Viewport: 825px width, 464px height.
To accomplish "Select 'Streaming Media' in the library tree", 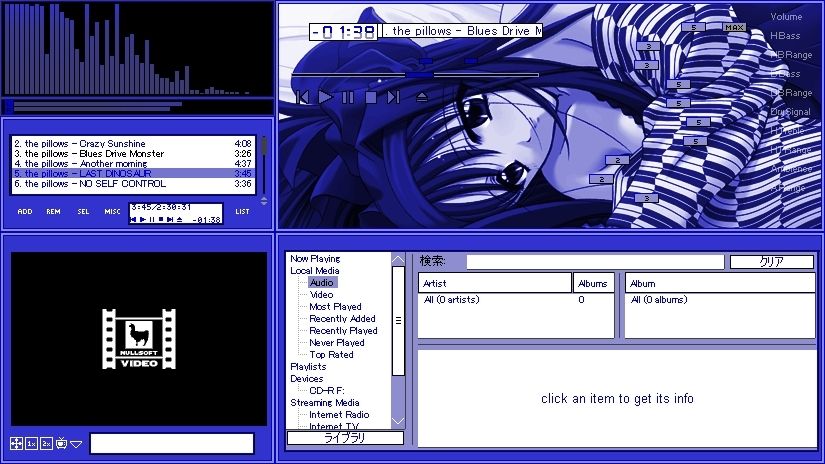I will [x=325, y=403].
